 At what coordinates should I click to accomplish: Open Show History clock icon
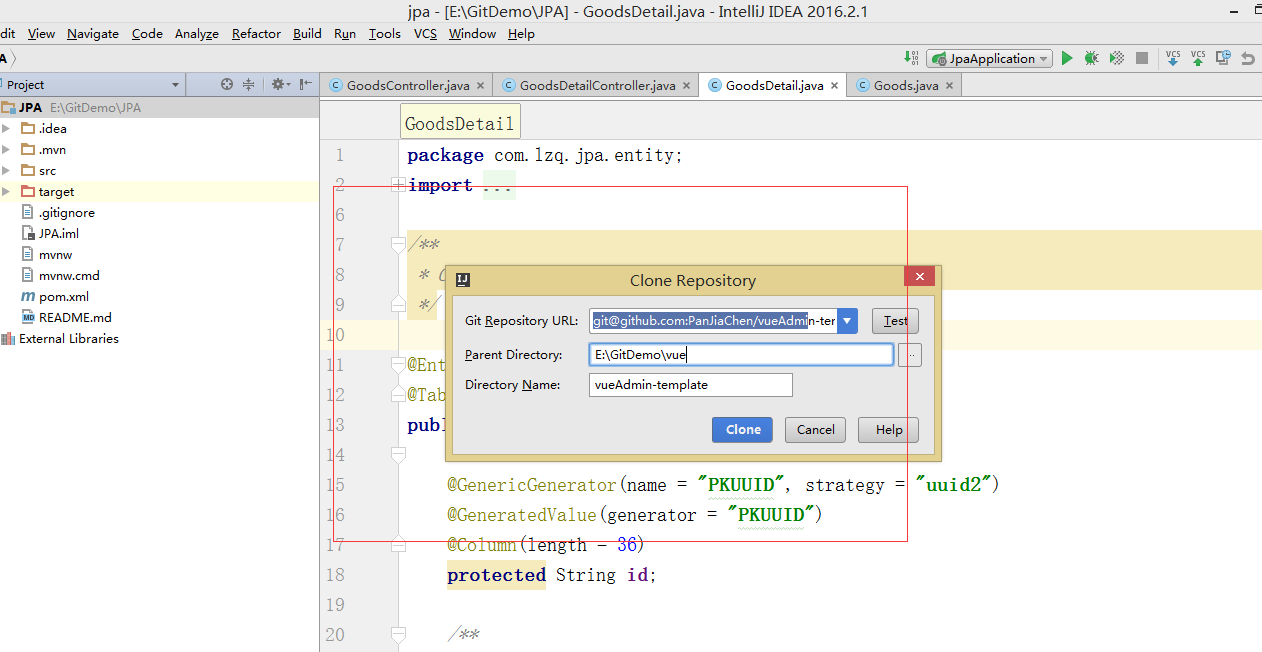(1223, 58)
